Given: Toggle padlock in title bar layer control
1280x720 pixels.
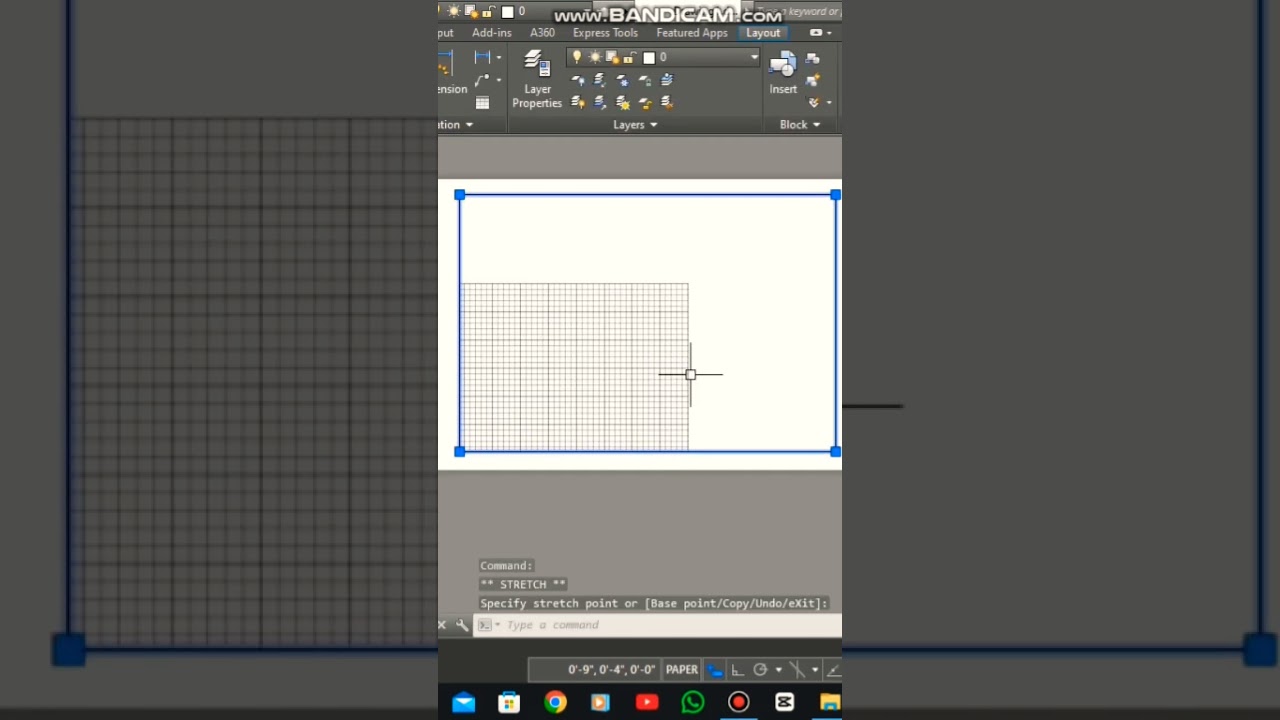Looking at the screenshot, I should click(488, 11).
